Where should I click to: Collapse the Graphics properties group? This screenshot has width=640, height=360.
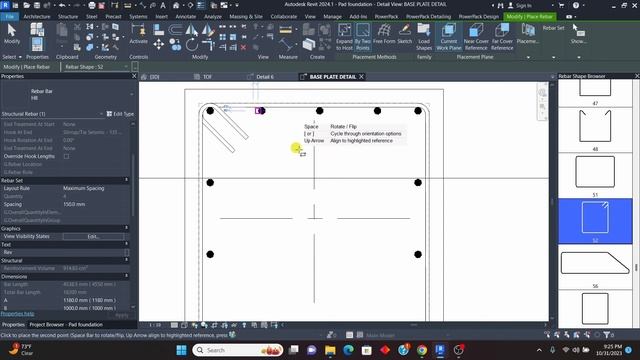click(127, 228)
